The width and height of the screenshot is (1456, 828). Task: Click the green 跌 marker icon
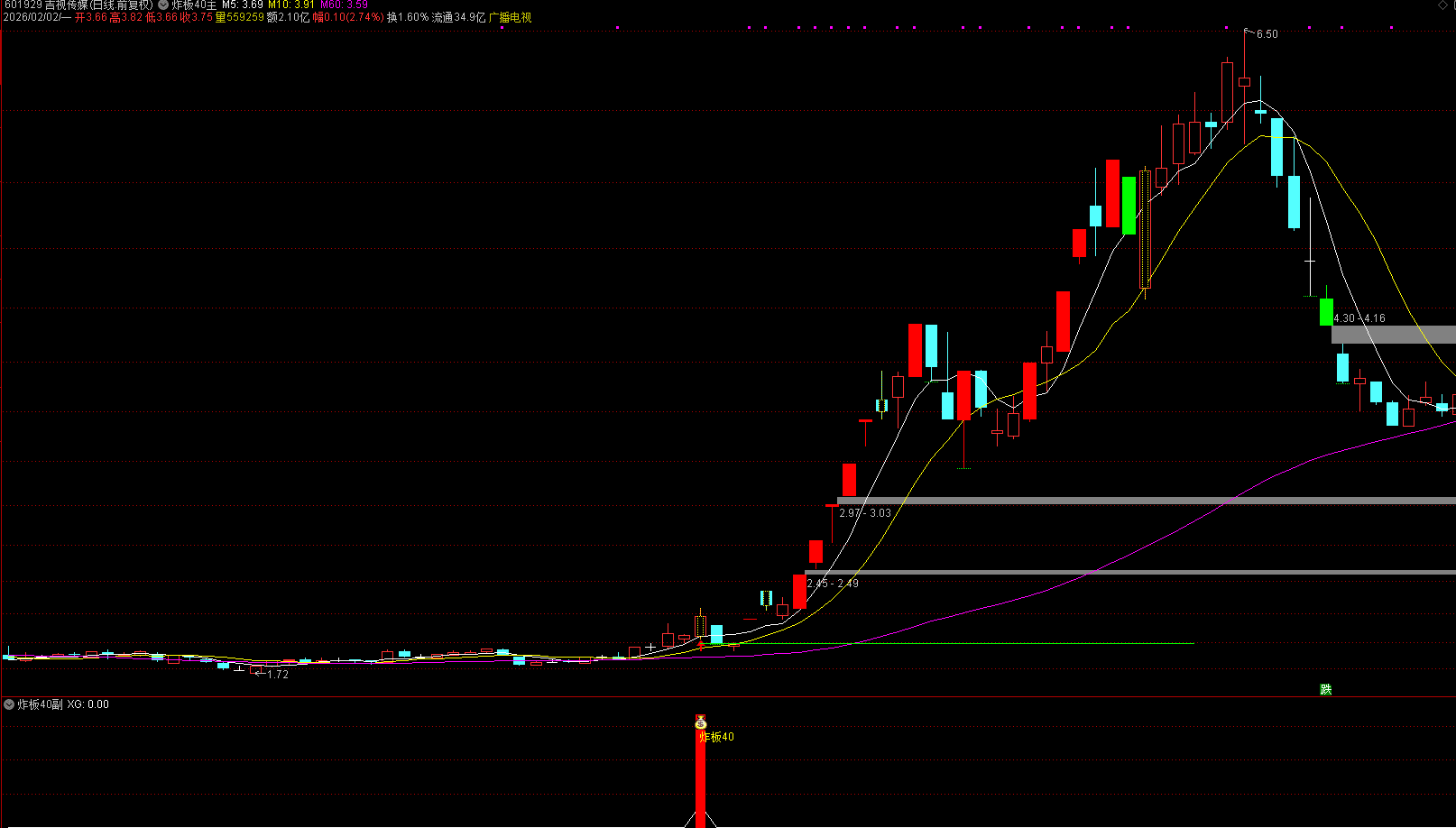pyautogui.click(x=1325, y=689)
